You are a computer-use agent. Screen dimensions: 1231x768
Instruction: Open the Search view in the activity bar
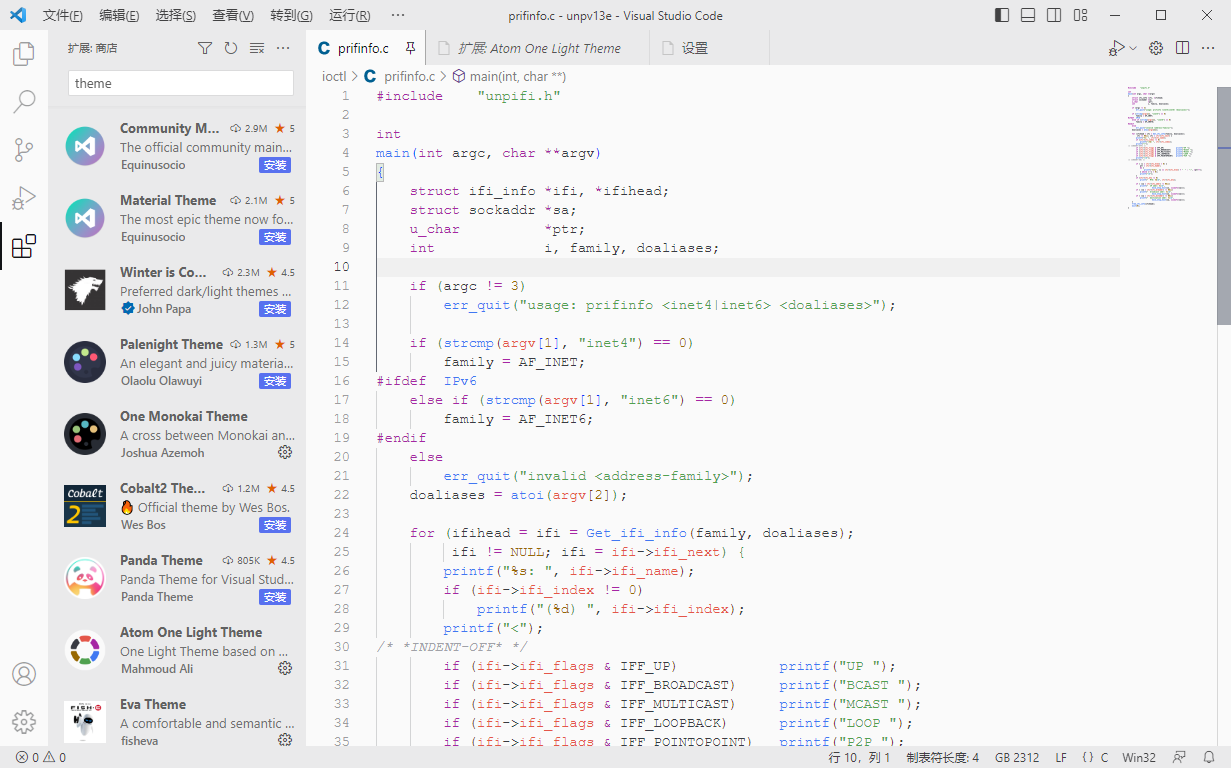pyautogui.click(x=24, y=101)
